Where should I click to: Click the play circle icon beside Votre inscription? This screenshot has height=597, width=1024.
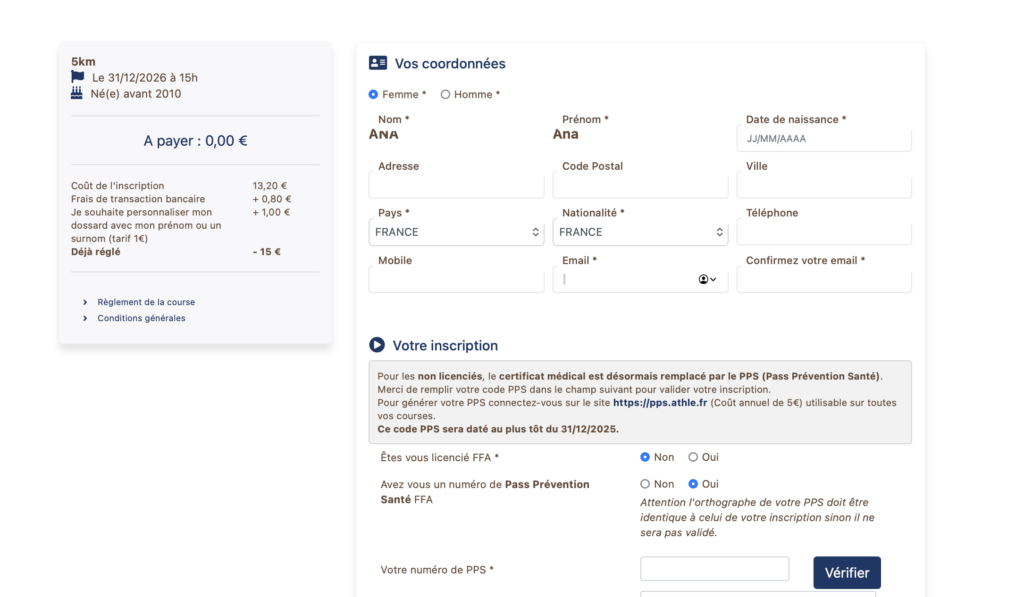377,345
